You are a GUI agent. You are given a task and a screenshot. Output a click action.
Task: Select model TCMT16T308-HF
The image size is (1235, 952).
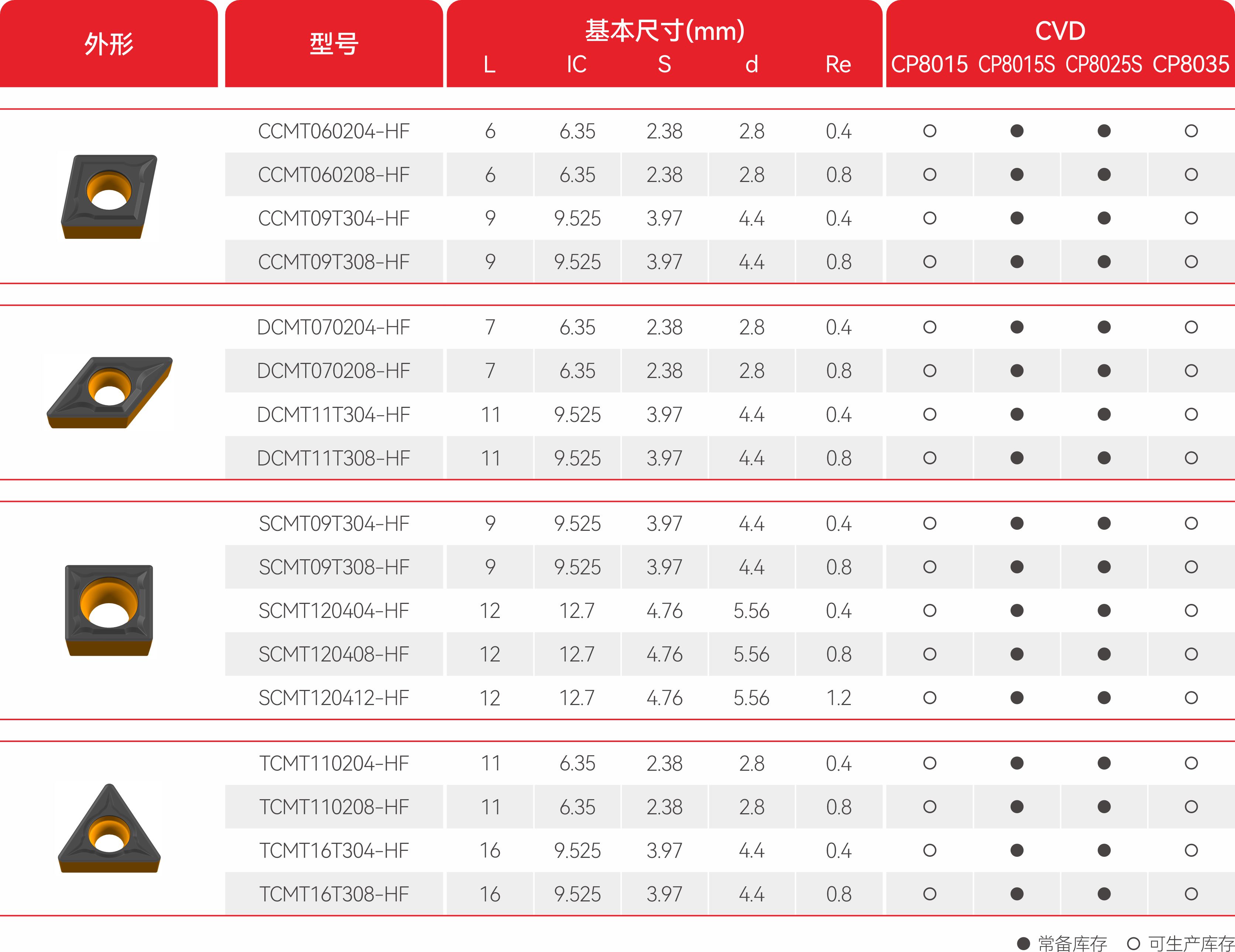[x=334, y=894]
